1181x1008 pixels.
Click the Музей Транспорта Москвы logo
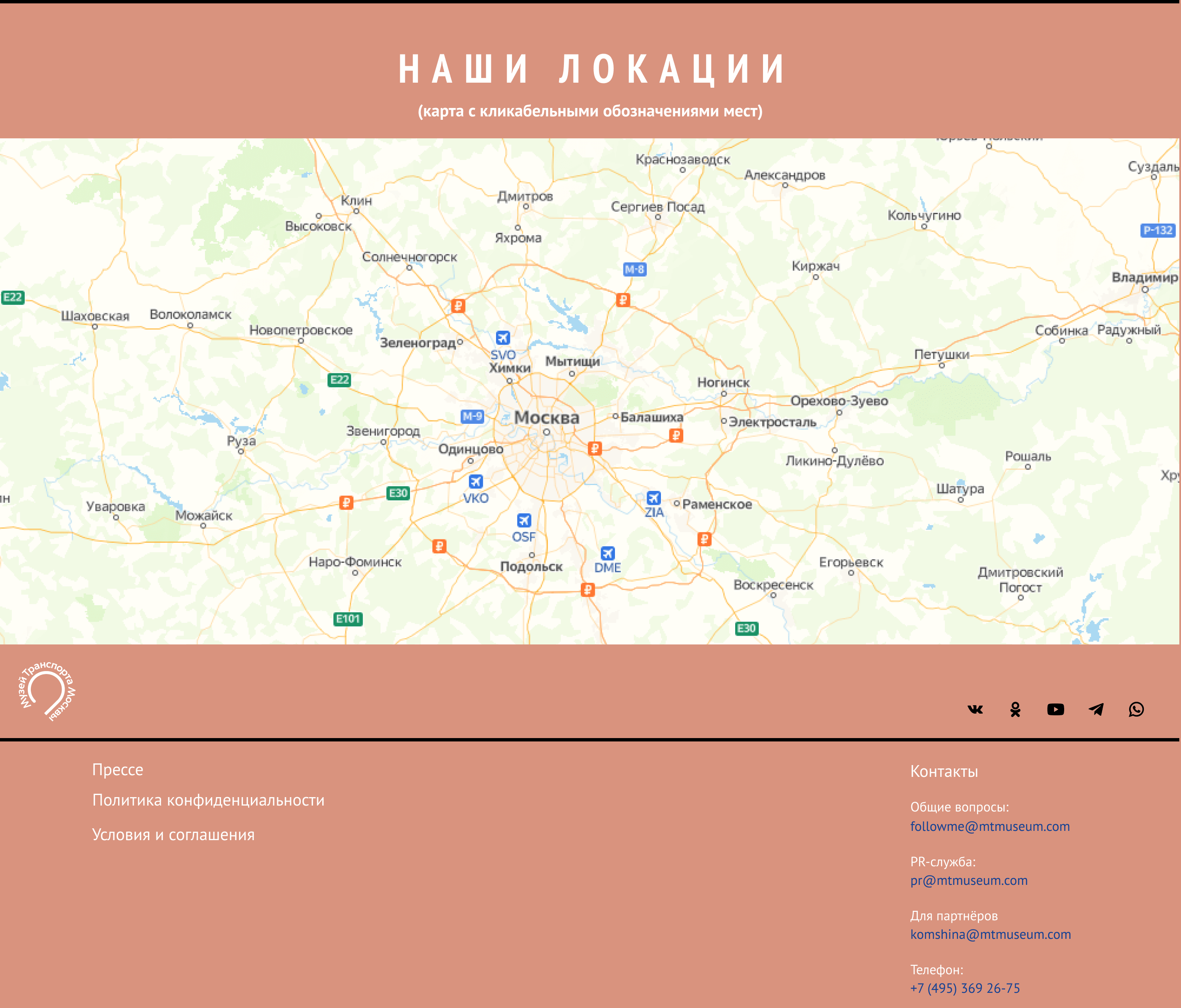click(47, 691)
